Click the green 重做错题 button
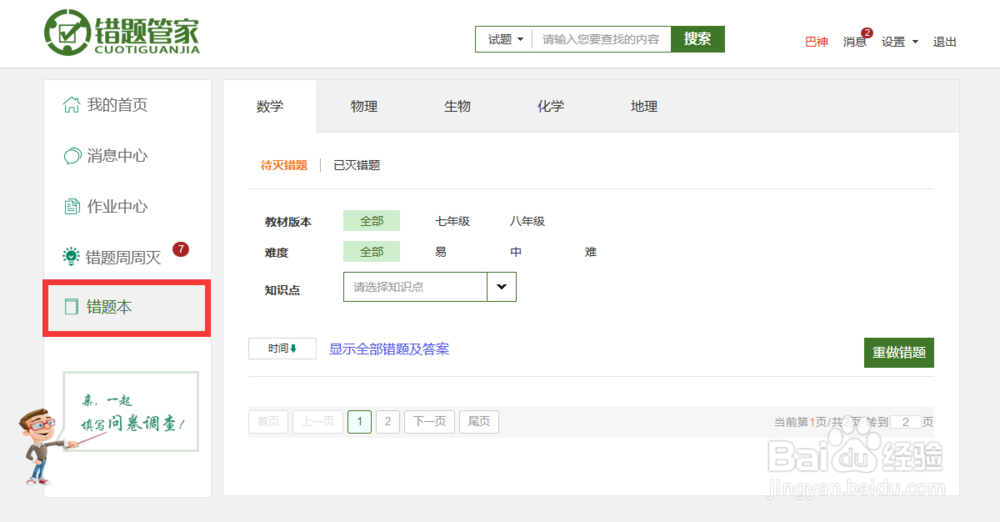Image resolution: width=1000 pixels, height=522 pixels. 898,353
